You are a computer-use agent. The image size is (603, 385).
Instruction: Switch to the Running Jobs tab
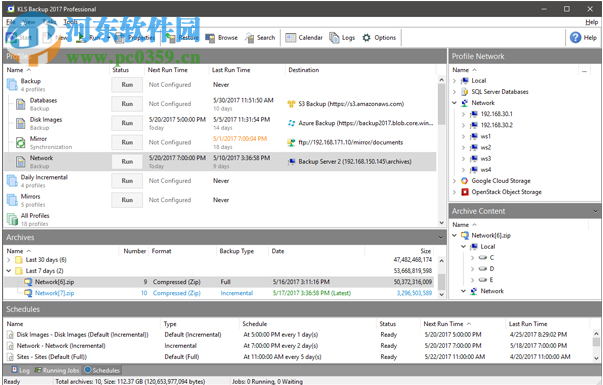tap(57, 370)
